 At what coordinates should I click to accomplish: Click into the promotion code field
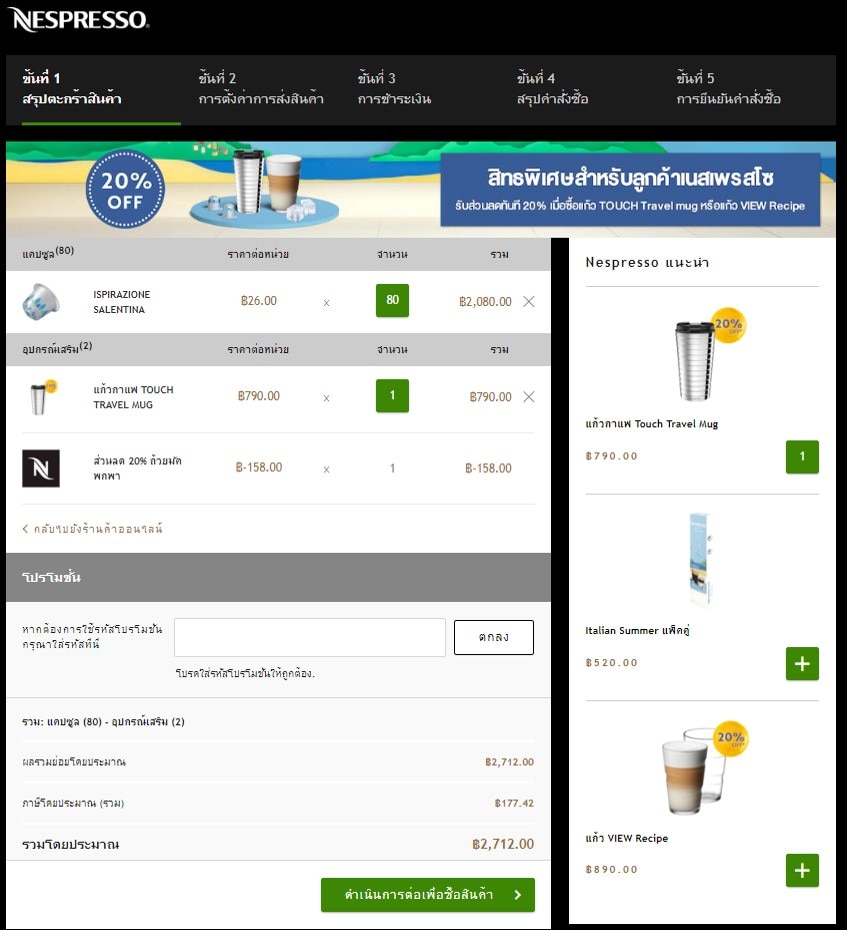pyautogui.click(x=309, y=637)
